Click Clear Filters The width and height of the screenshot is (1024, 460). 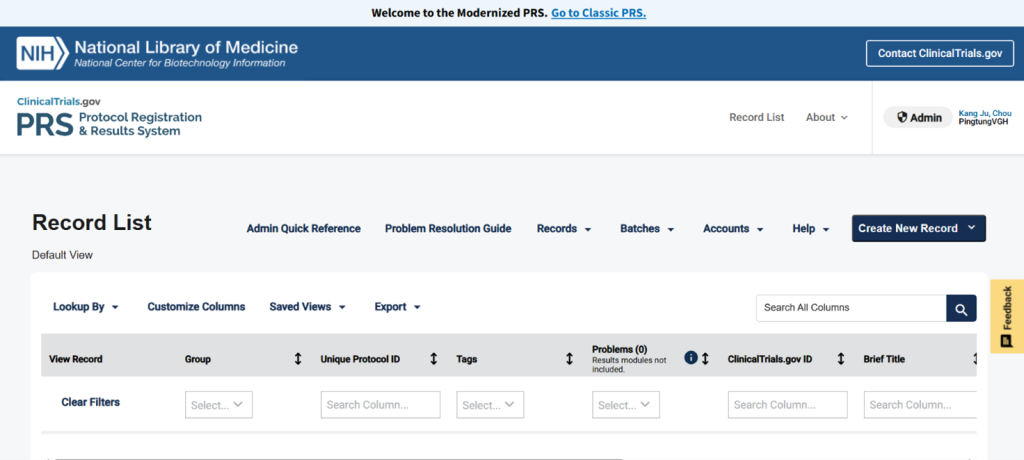[x=91, y=402]
